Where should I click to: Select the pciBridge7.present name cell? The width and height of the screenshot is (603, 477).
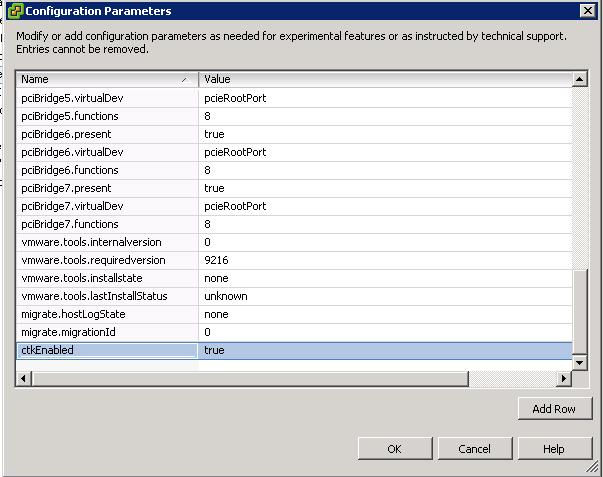click(x=107, y=188)
